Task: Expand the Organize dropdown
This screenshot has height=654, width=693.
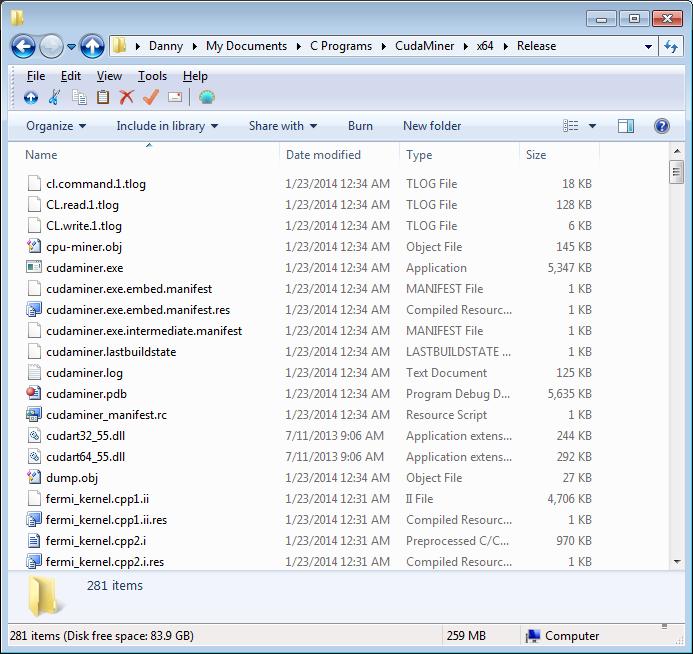Action: tap(56, 126)
